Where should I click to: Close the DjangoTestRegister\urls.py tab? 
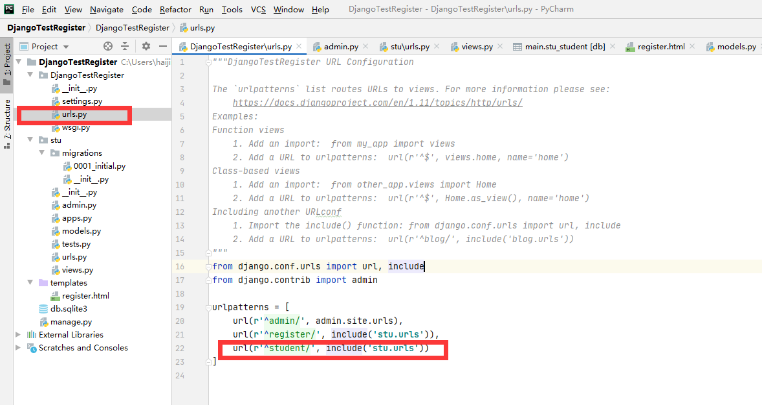(299, 46)
